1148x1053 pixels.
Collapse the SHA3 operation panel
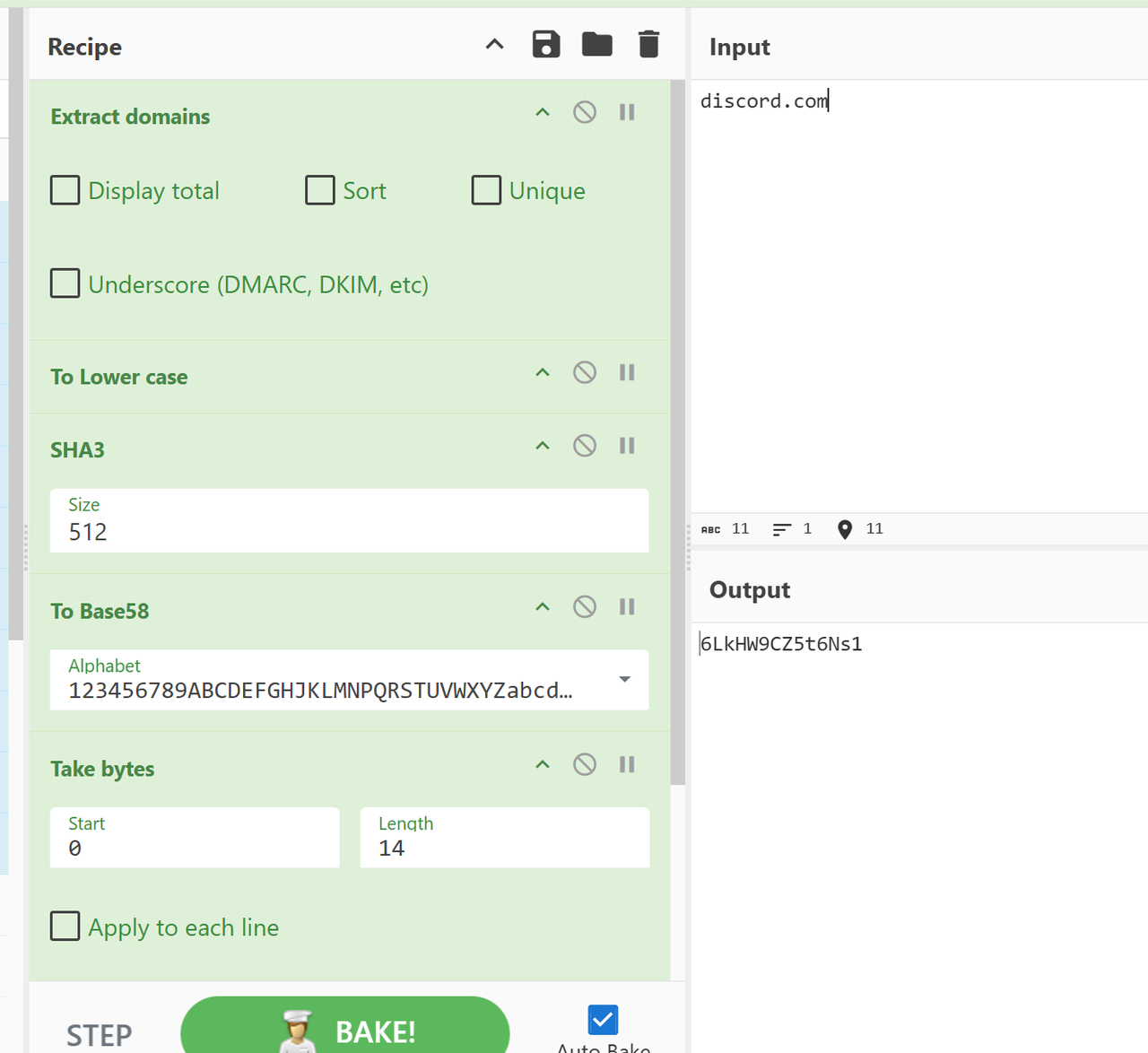pyautogui.click(x=543, y=446)
